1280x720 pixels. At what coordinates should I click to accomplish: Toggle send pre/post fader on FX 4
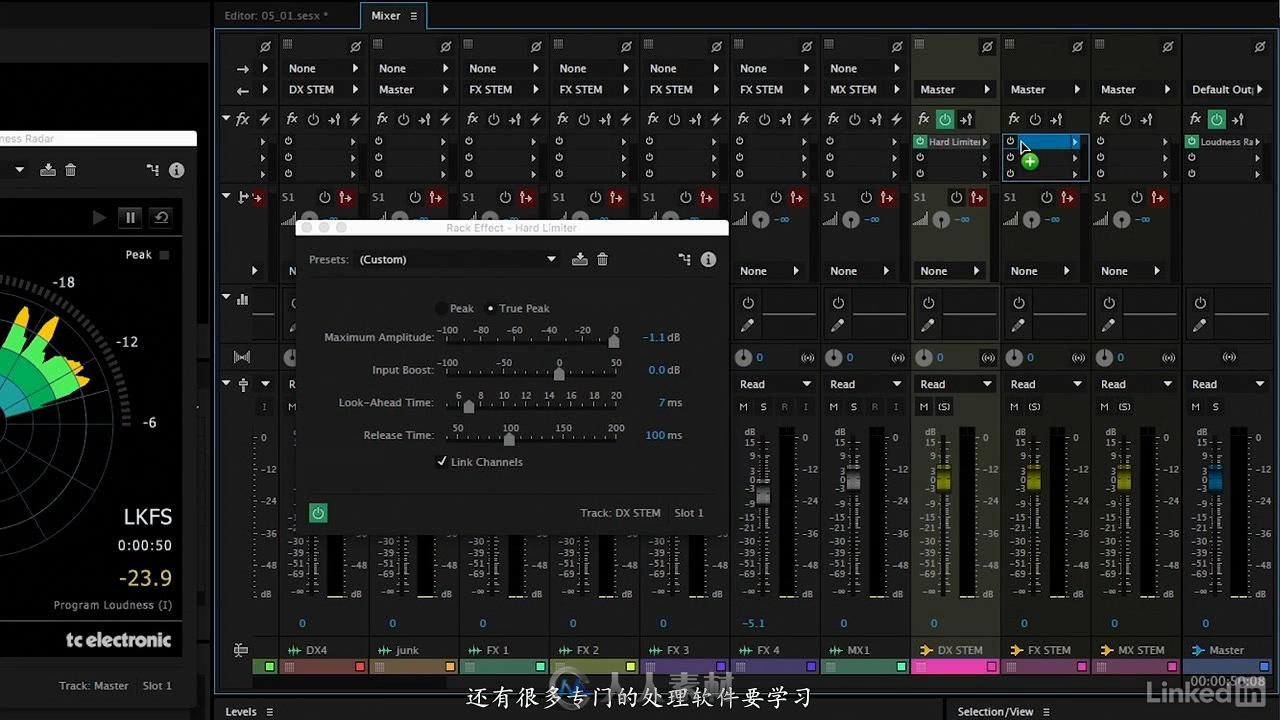coord(796,198)
